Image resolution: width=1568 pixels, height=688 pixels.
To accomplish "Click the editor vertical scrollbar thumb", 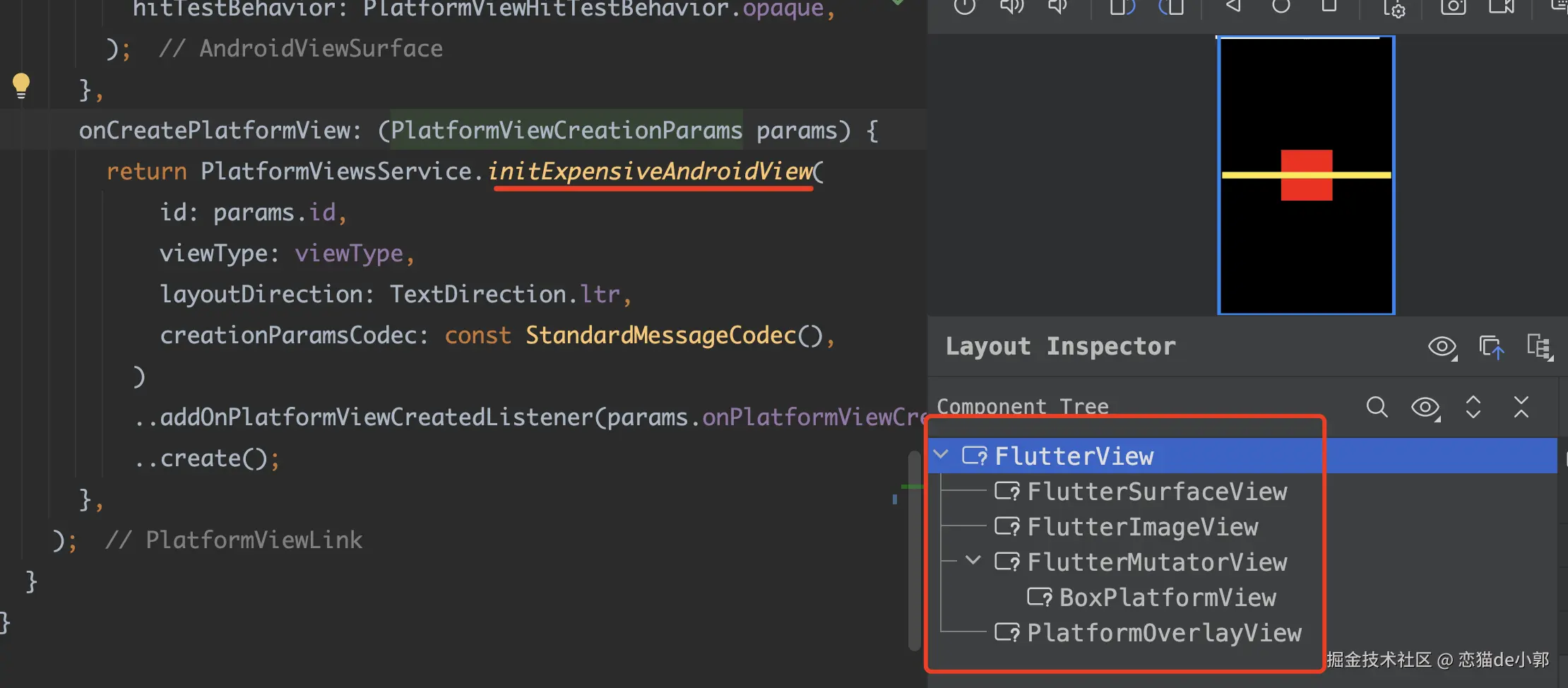I will [x=915, y=551].
